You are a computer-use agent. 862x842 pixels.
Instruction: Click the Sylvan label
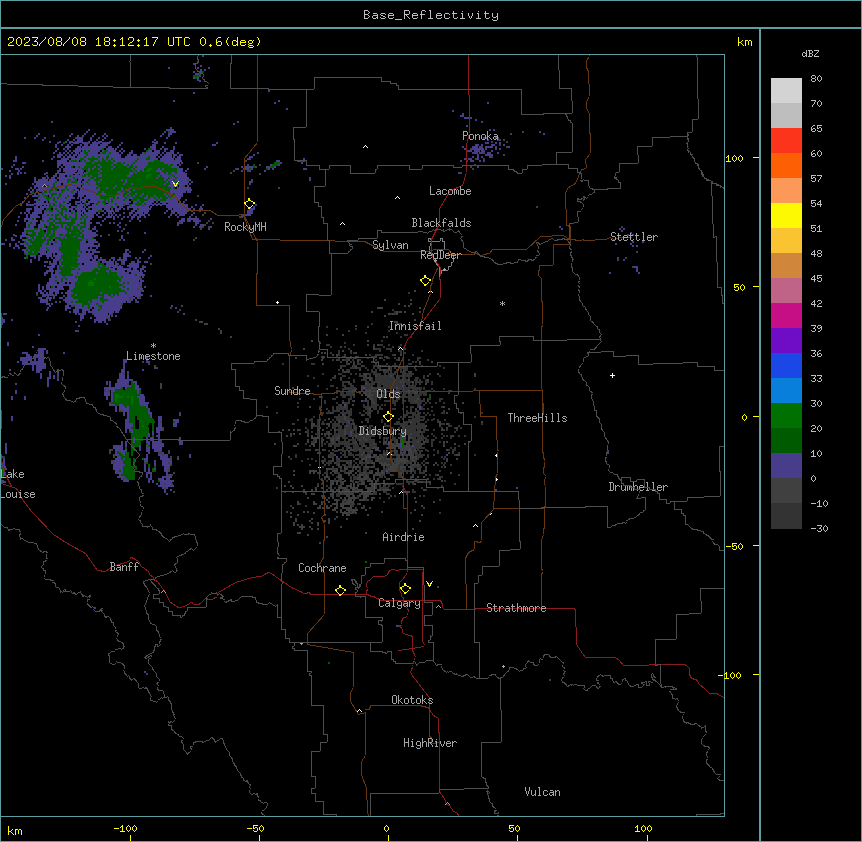(x=390, y=245)
